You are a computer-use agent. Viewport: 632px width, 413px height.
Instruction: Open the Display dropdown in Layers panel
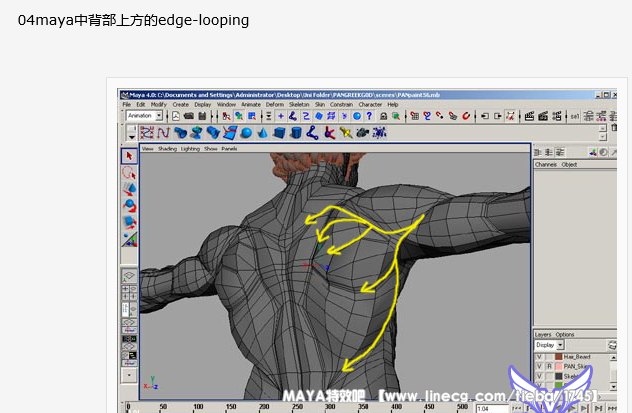click(x=549, y=345)
